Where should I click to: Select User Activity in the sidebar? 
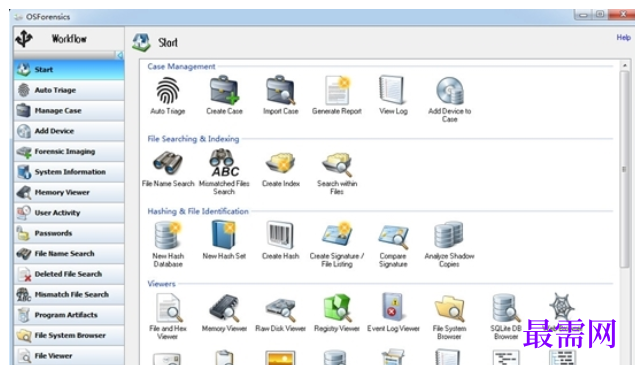[x=69, y=213]
